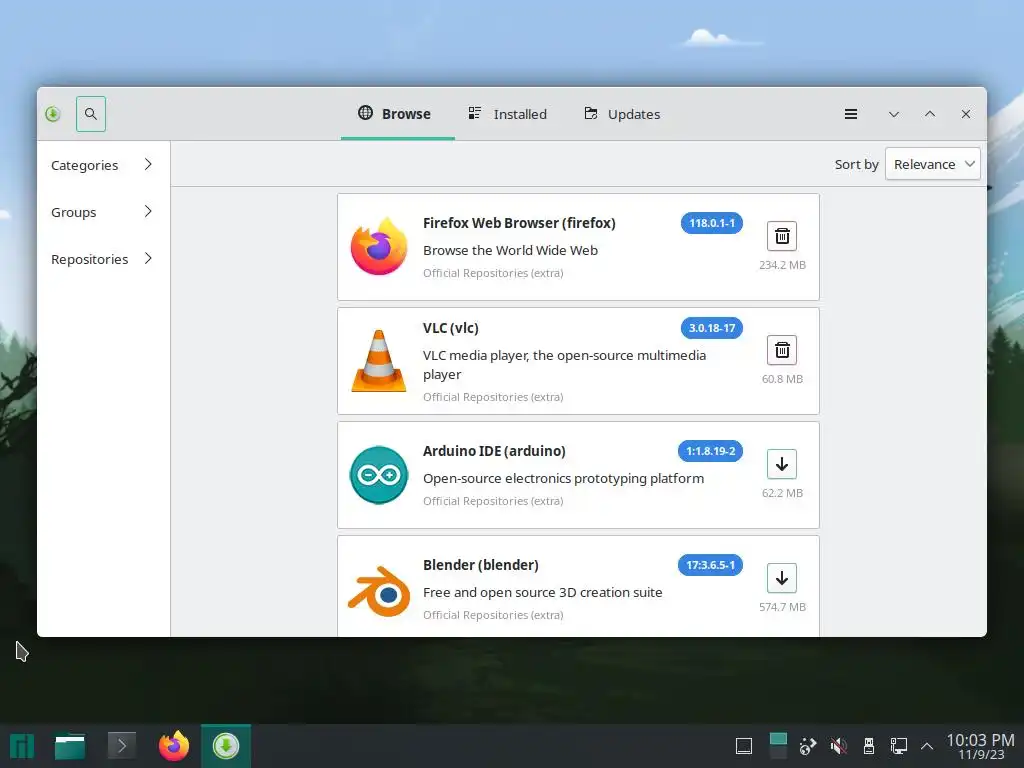Open the clock showing 10:03 PM

980,746
